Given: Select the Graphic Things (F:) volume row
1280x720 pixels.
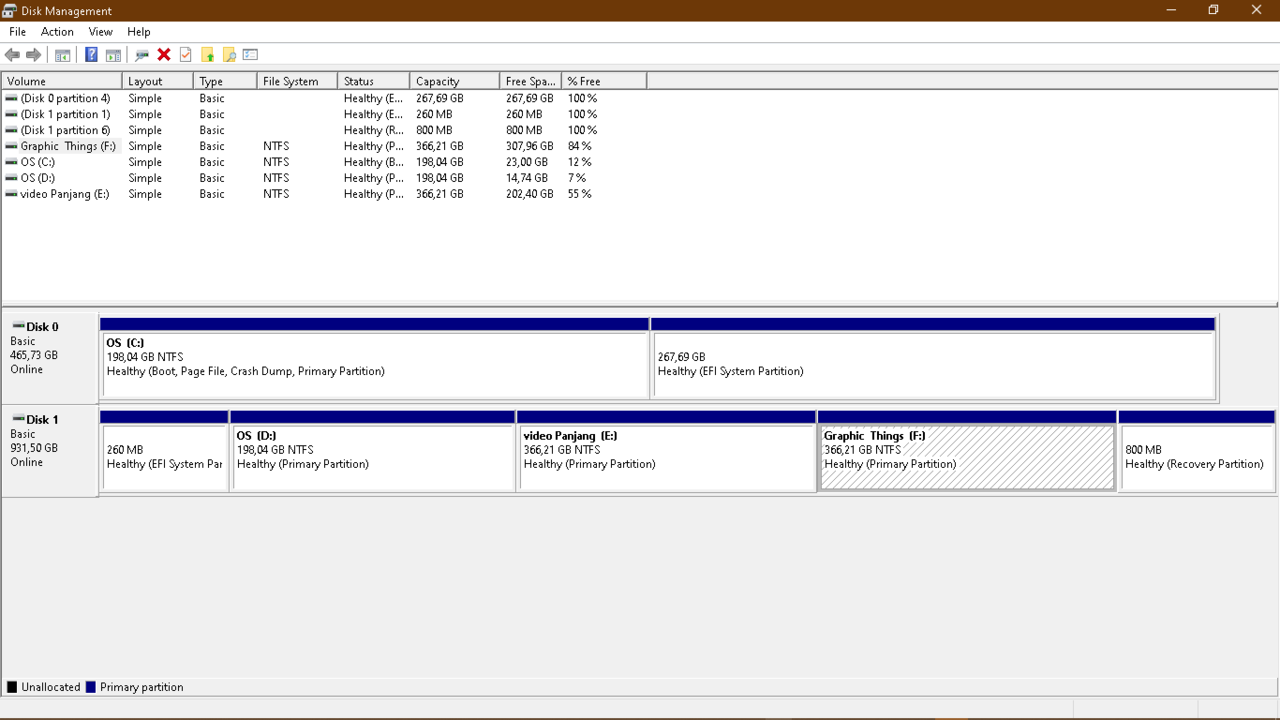Looking at the screenshot, I should tap(68, 146).
